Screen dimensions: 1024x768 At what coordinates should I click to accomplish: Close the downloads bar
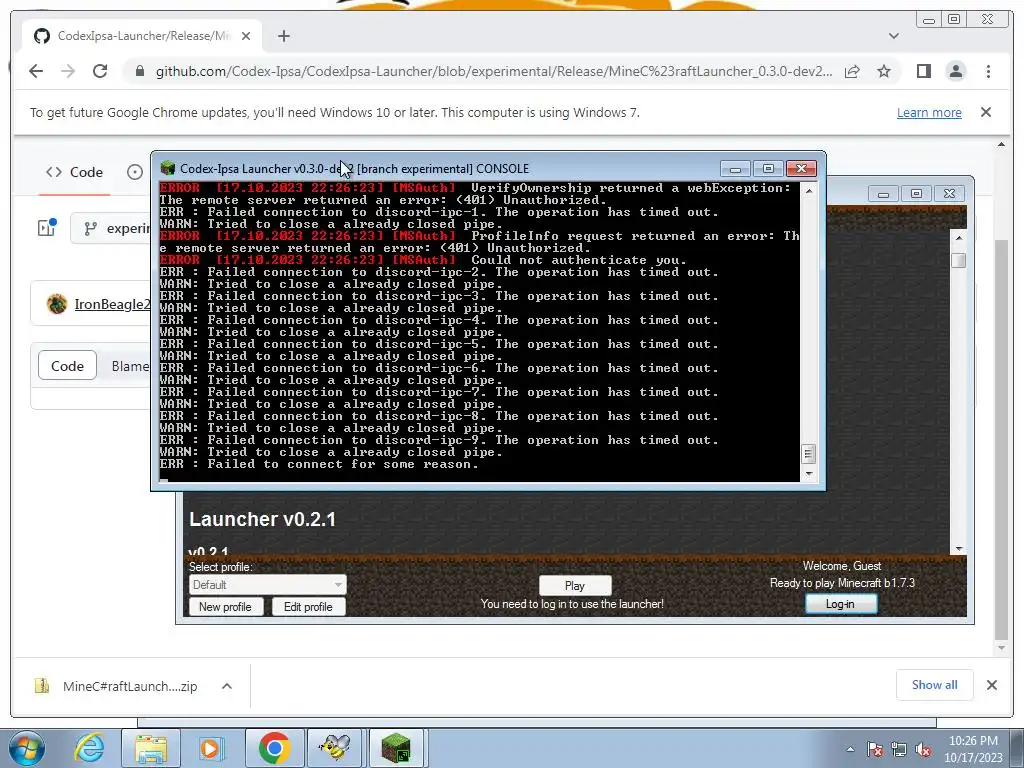[992, 685]
